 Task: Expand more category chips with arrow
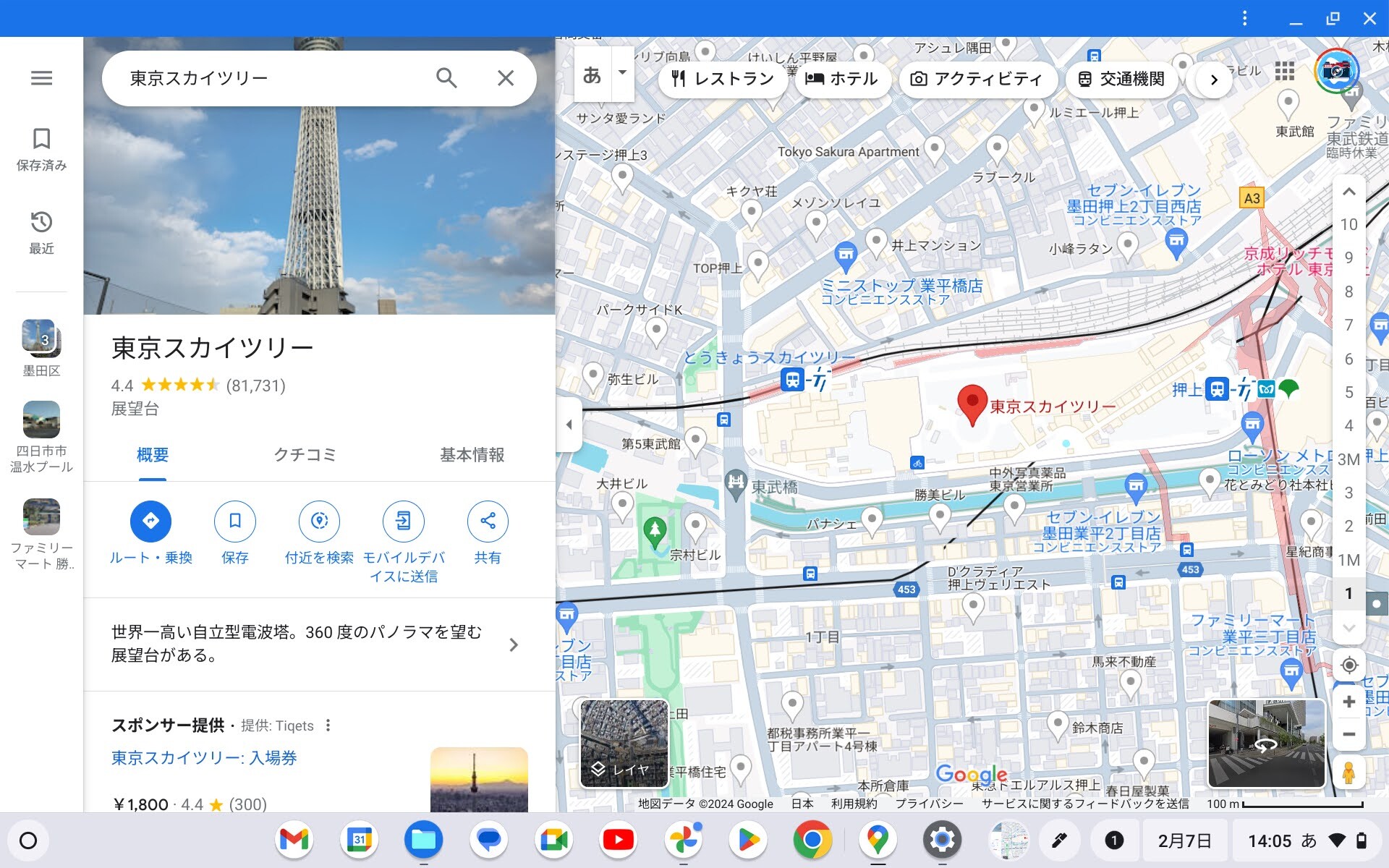(x=1214, y=80)
